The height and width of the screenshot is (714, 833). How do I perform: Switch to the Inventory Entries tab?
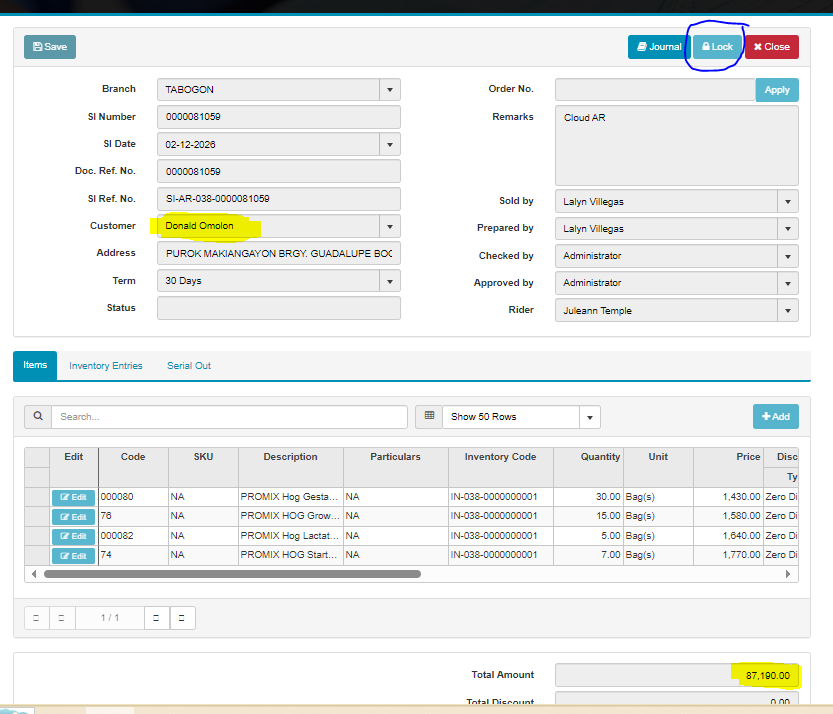pos(106,366)
